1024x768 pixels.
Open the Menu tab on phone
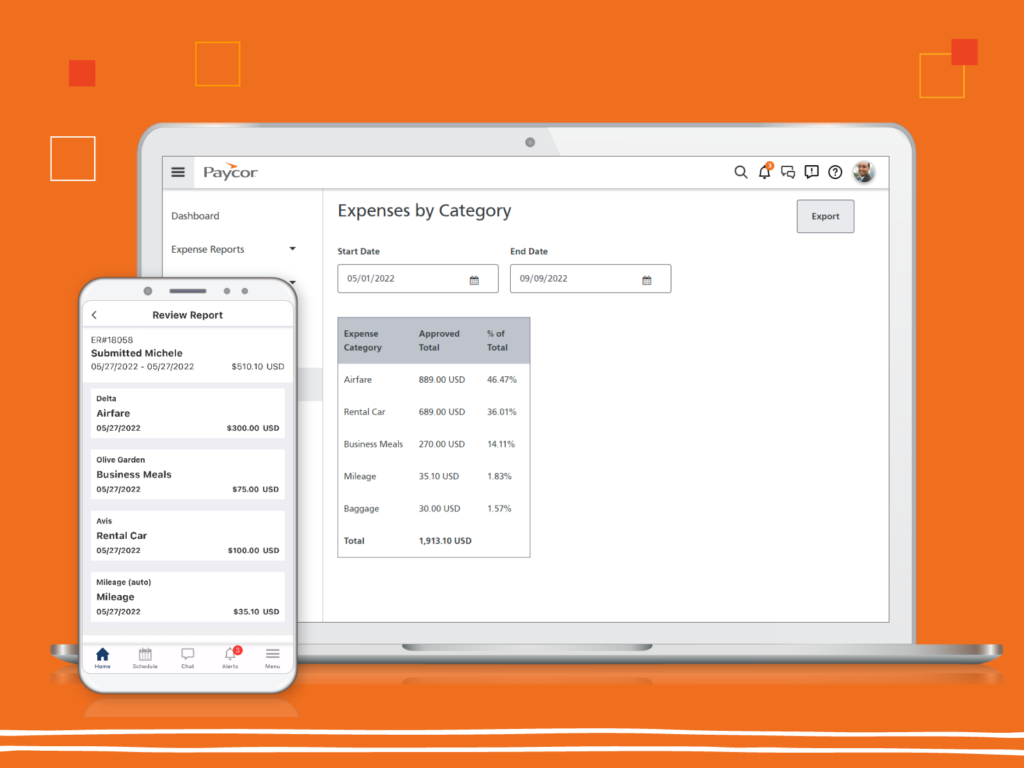tap(272, 658)
